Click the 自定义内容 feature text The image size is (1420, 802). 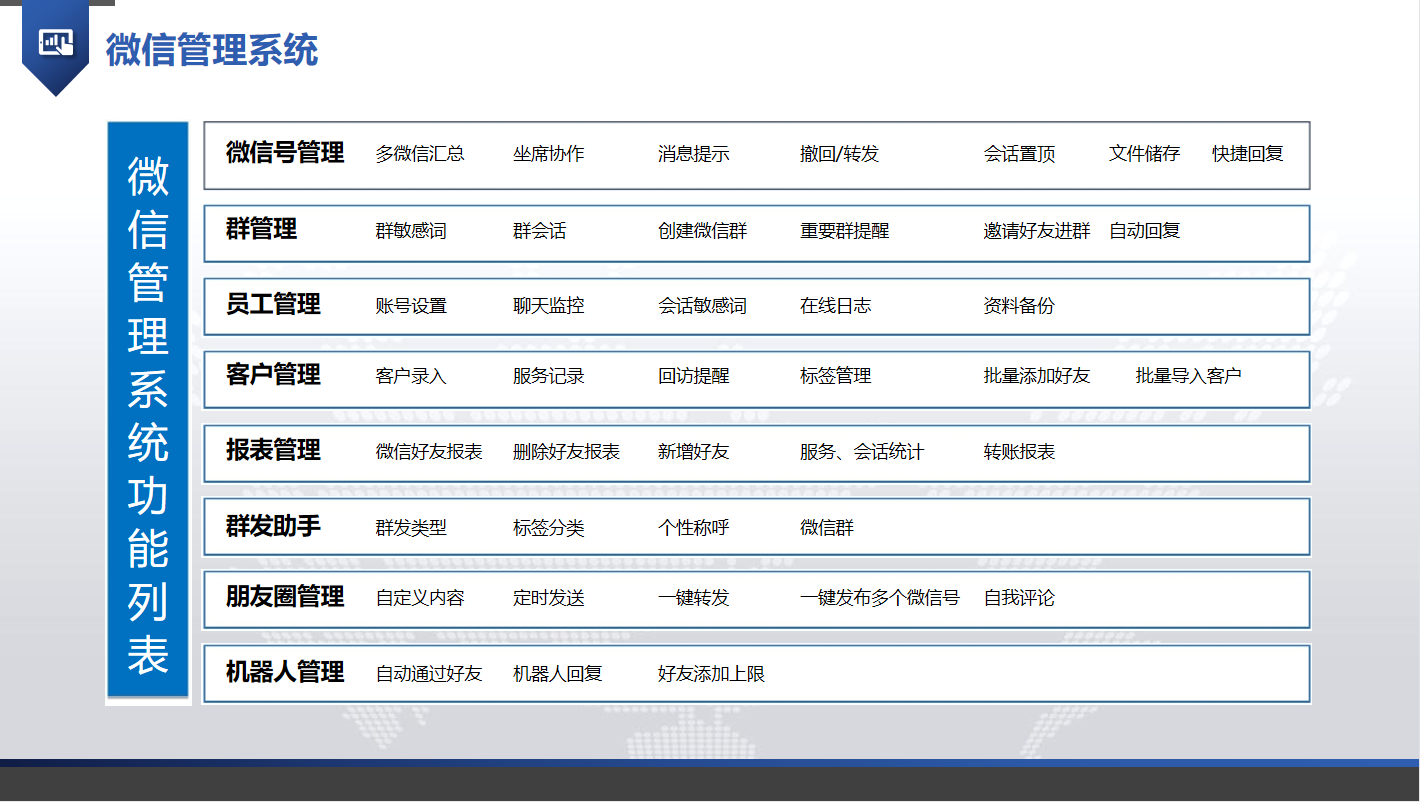coord(420,598)
